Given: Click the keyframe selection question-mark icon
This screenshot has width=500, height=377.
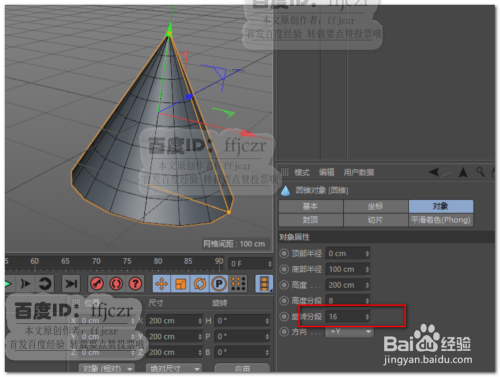Looking at the screenshot, I should pos(135,284).
